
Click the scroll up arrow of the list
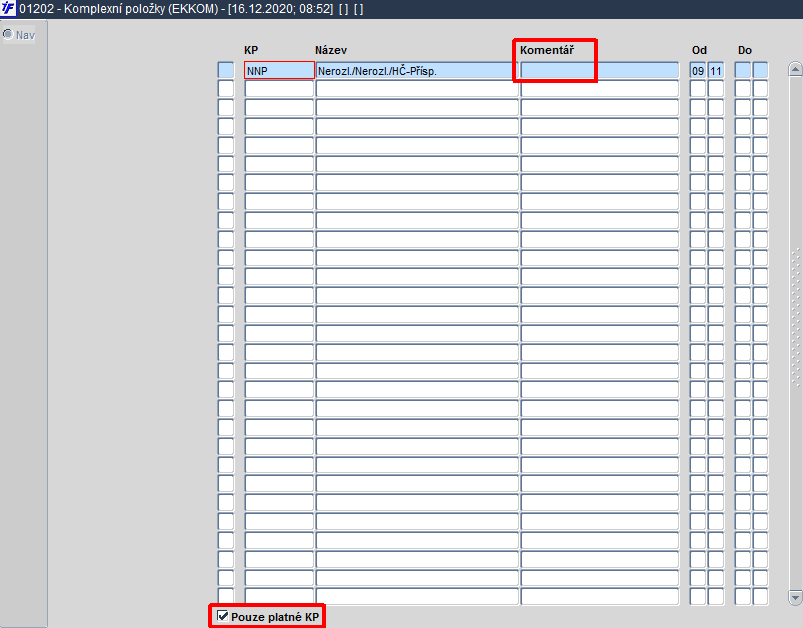pyautogui.click(x=795, y=69)
